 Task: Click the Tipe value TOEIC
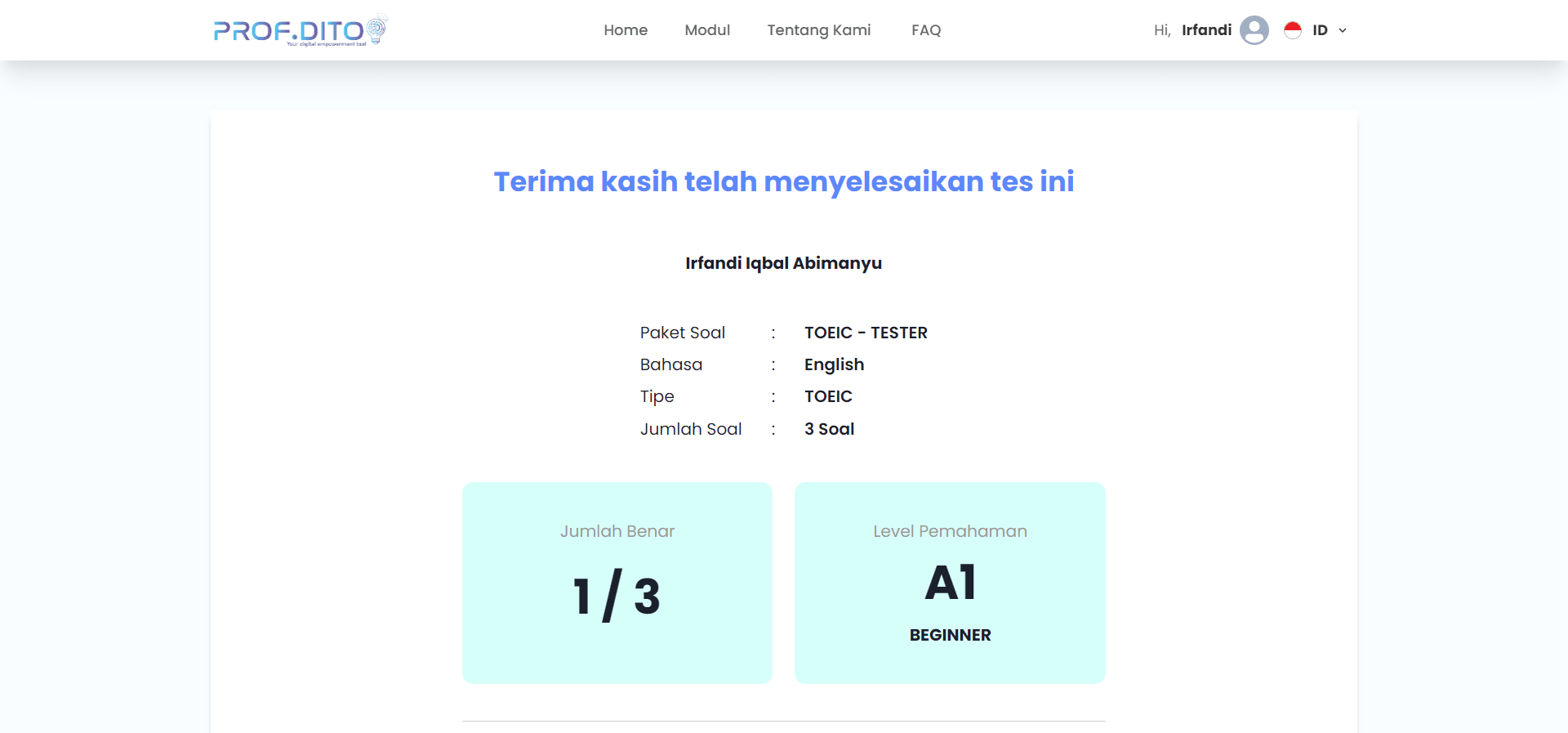pyautogui.click(x=828, y=396)
